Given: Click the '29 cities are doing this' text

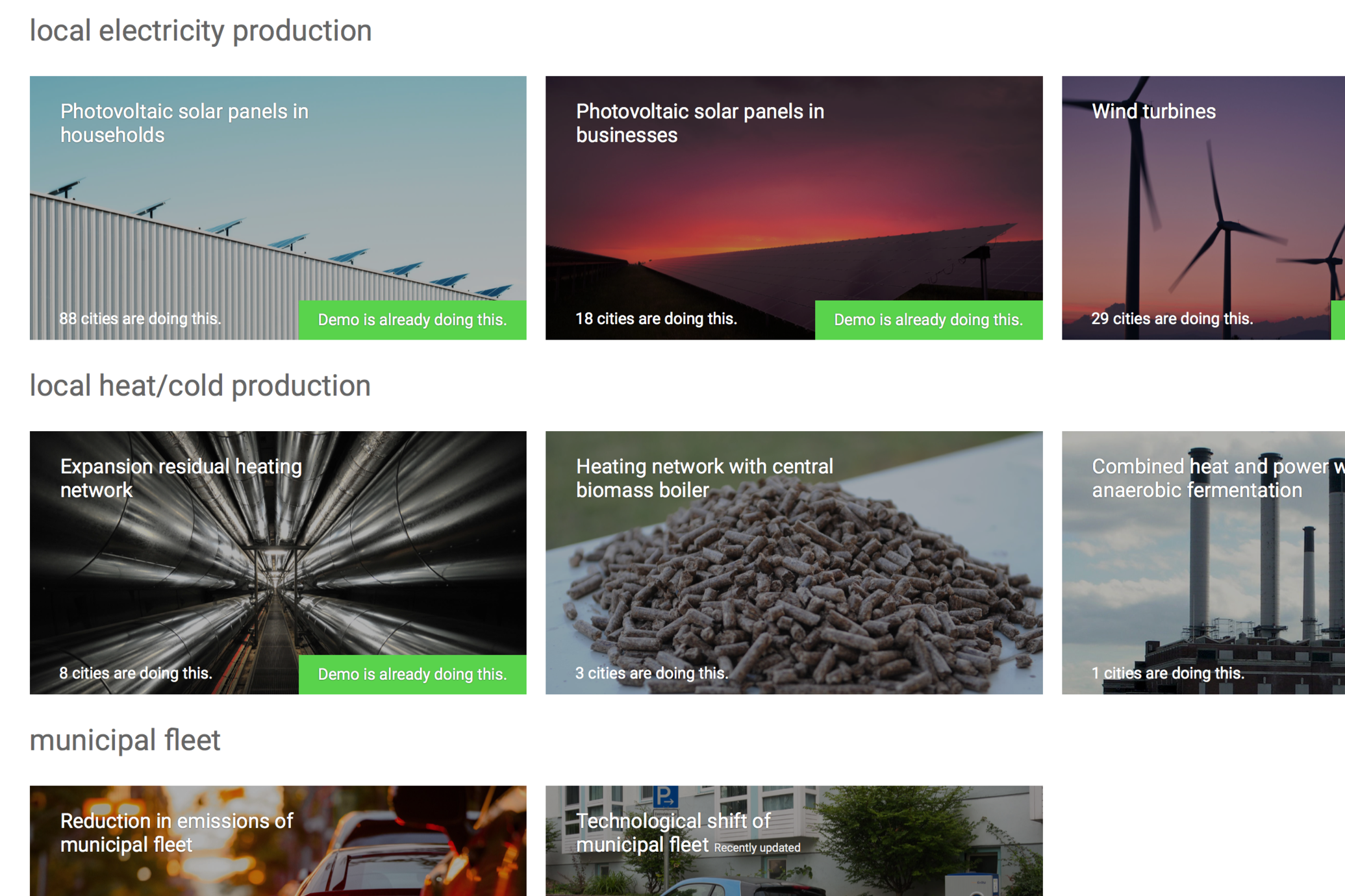Looking at the screenshot, I should click(x=1172, y=319).
